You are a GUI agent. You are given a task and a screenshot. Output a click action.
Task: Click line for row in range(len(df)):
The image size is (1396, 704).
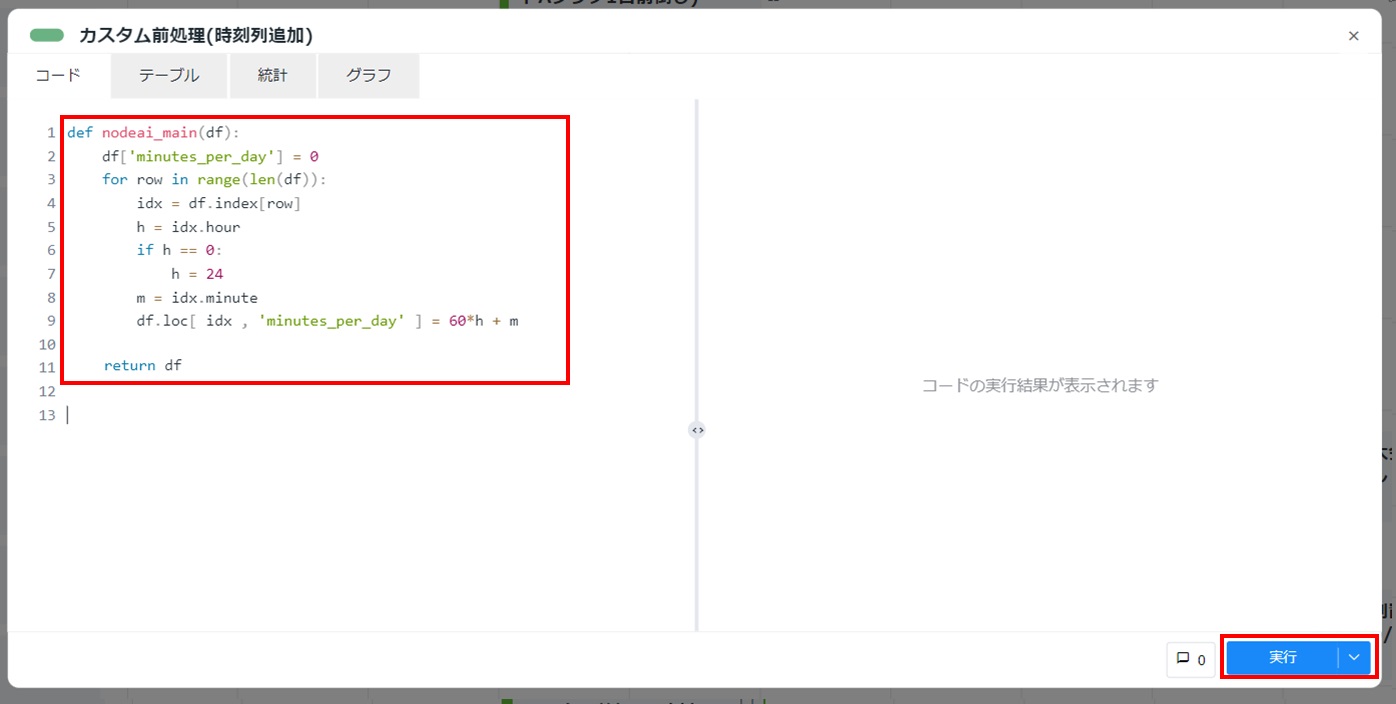214,179
